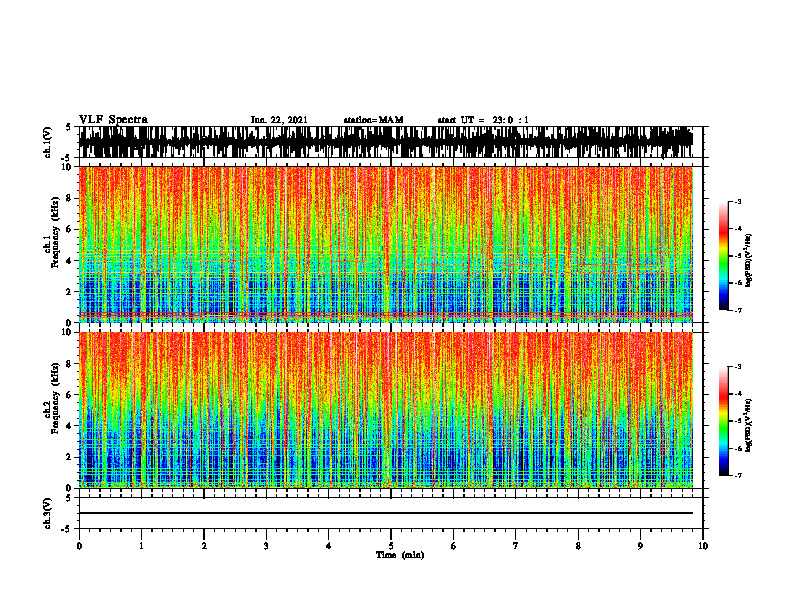Click tick label "2" on the time axis
Viewport: 792px width, 612px height.
coord(204,546)
